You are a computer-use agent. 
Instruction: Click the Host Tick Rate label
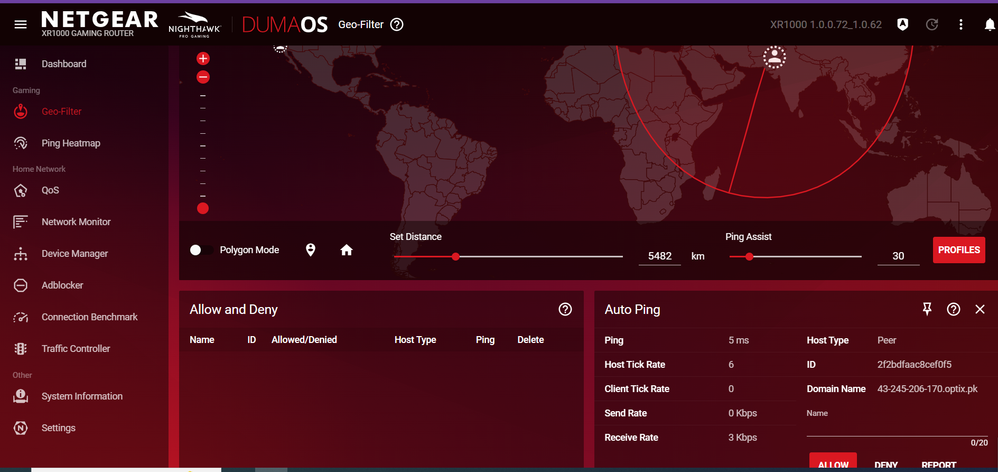pyautogui.click(x=635, y=364)
